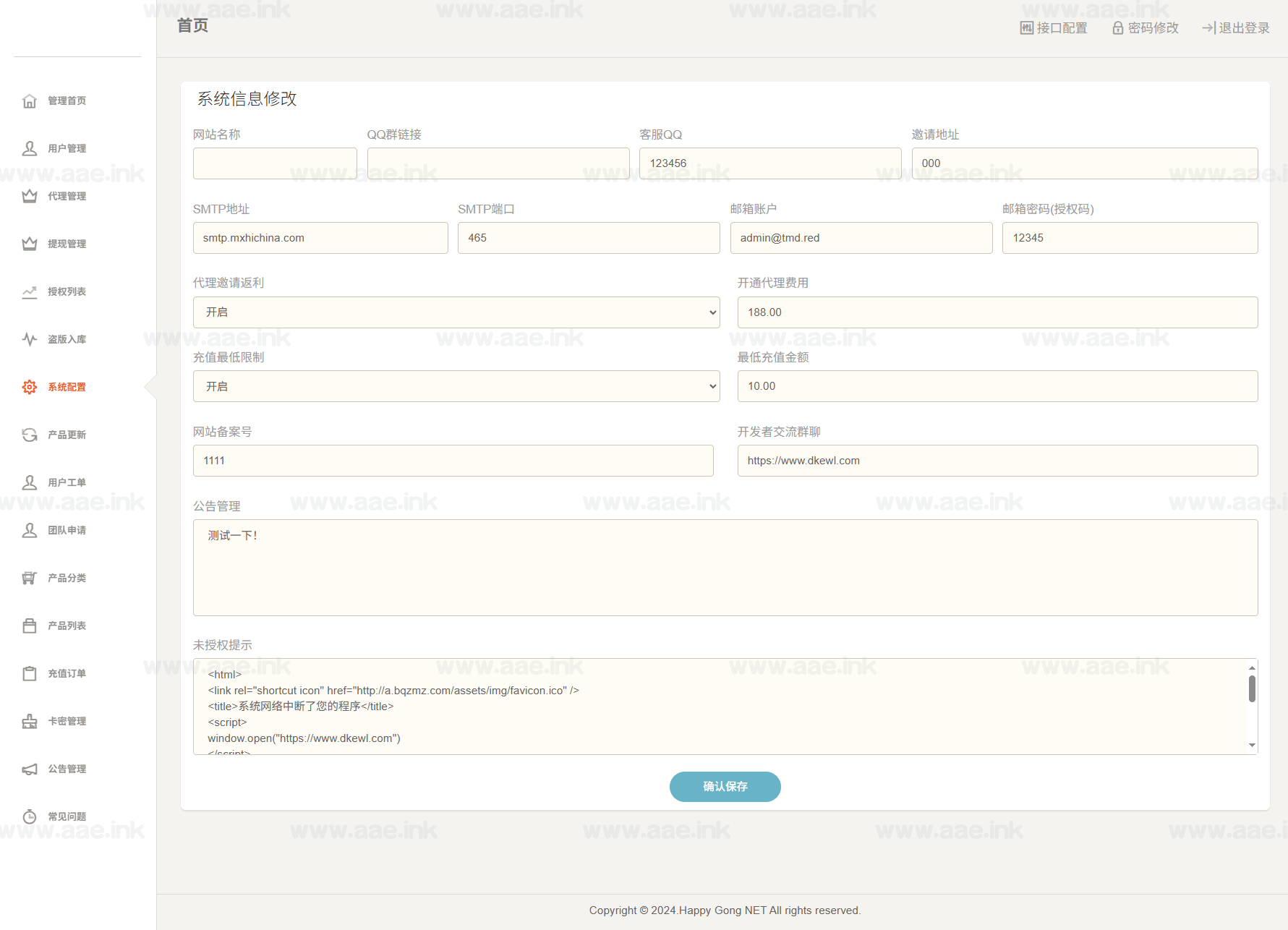The height and width of the screenshot is (930, 1288).
Task: Go to 充值订单 menu item
Action: [67, 673]
